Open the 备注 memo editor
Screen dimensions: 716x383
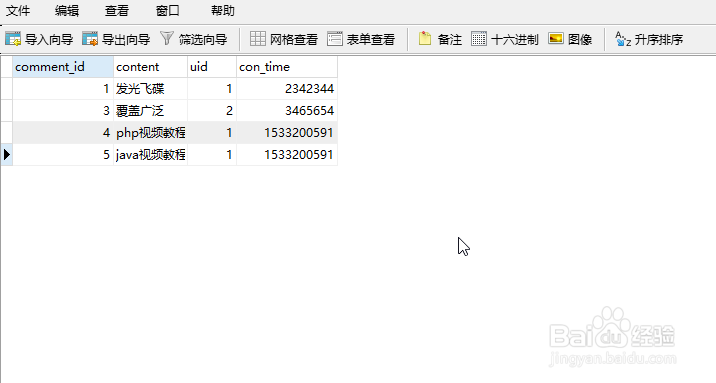click(x=440, y=39)
